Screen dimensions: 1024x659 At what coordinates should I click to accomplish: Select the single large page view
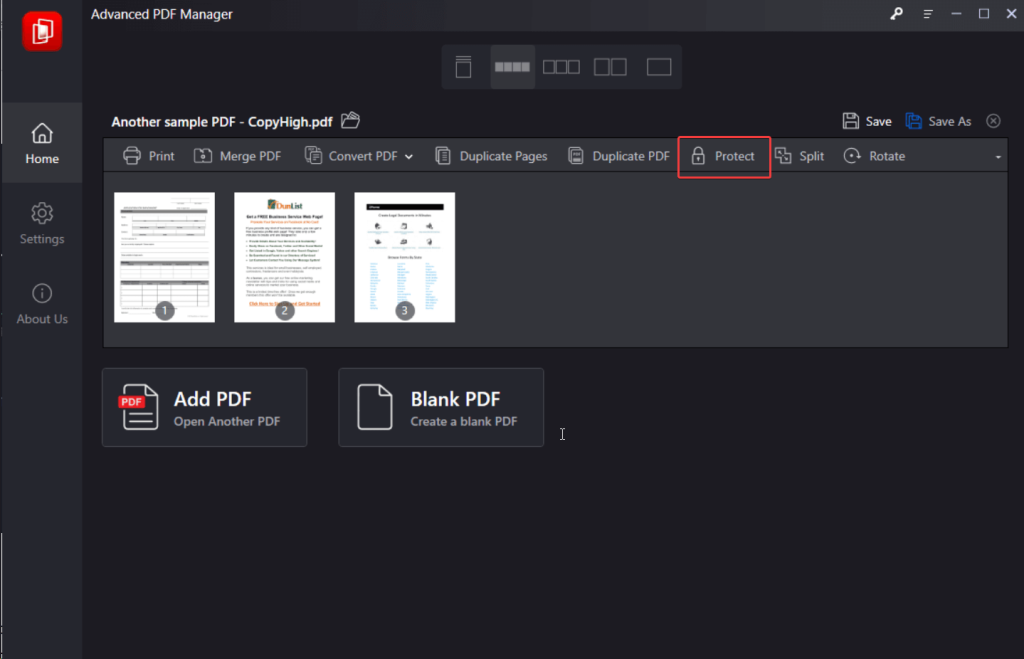(658, 67)
